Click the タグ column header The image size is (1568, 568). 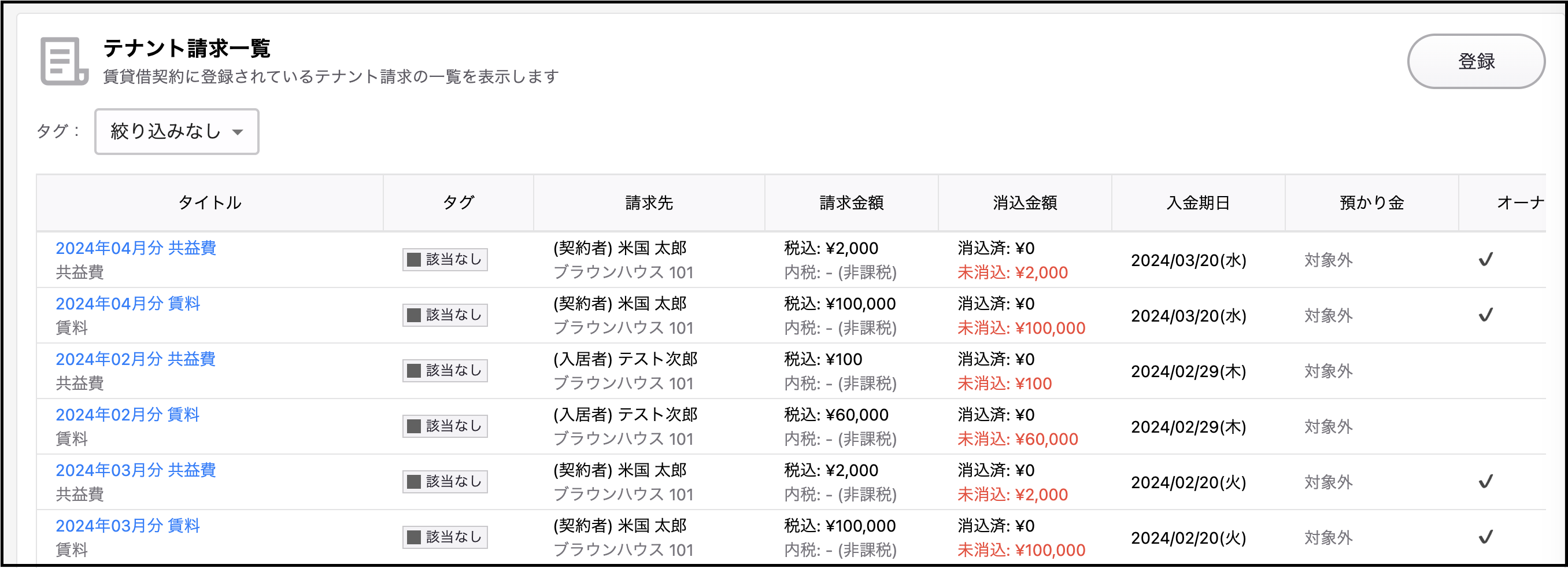458,202
